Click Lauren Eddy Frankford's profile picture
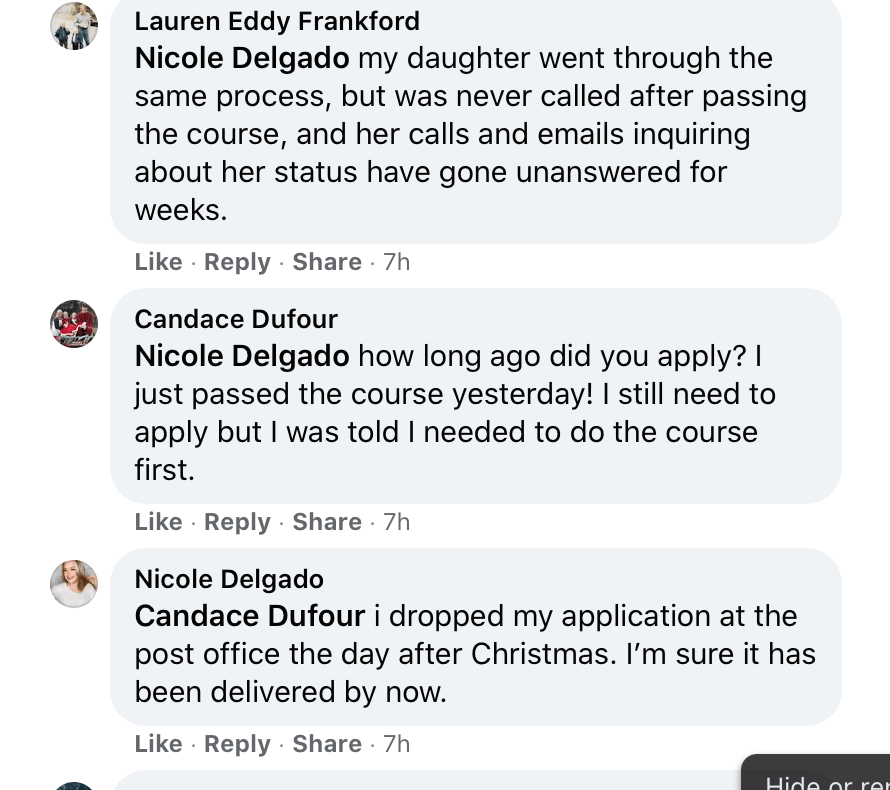 pyautogui.click(x=74, y=26)
